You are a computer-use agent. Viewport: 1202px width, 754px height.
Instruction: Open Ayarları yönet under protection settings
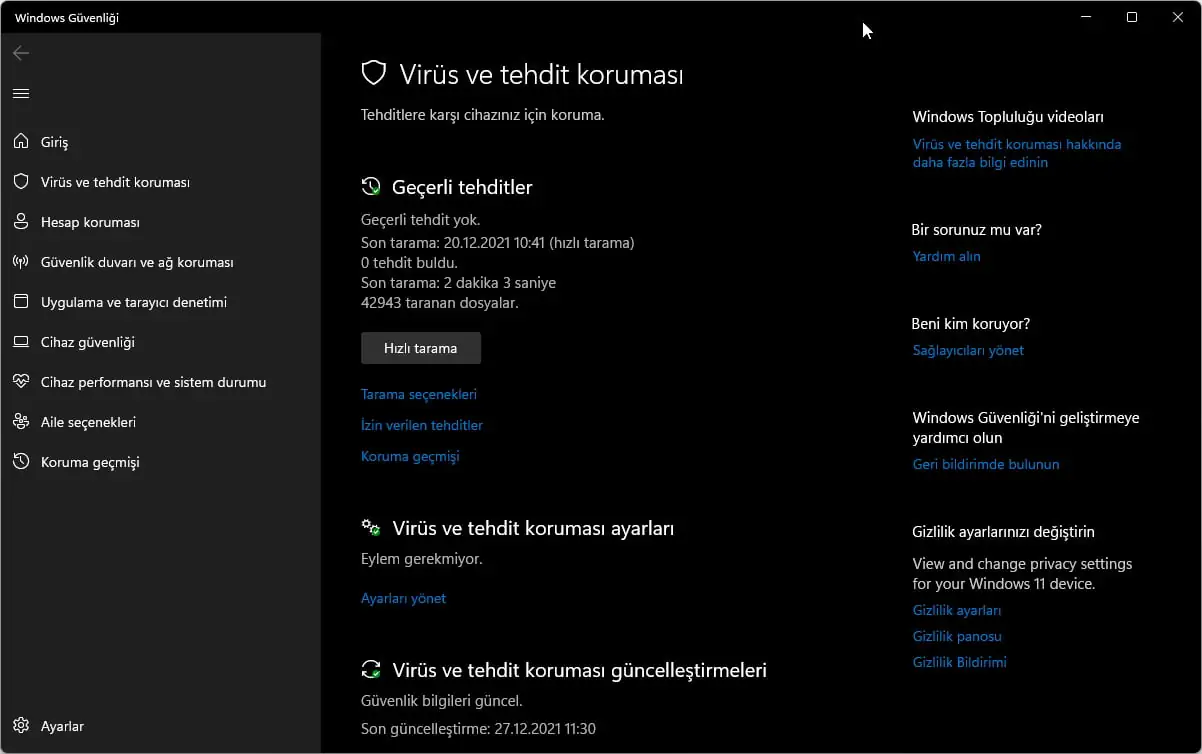[x=403, y=598]
